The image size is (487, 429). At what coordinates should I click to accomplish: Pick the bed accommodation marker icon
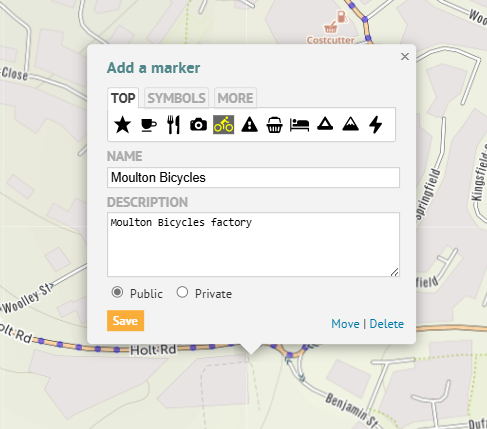299,125
